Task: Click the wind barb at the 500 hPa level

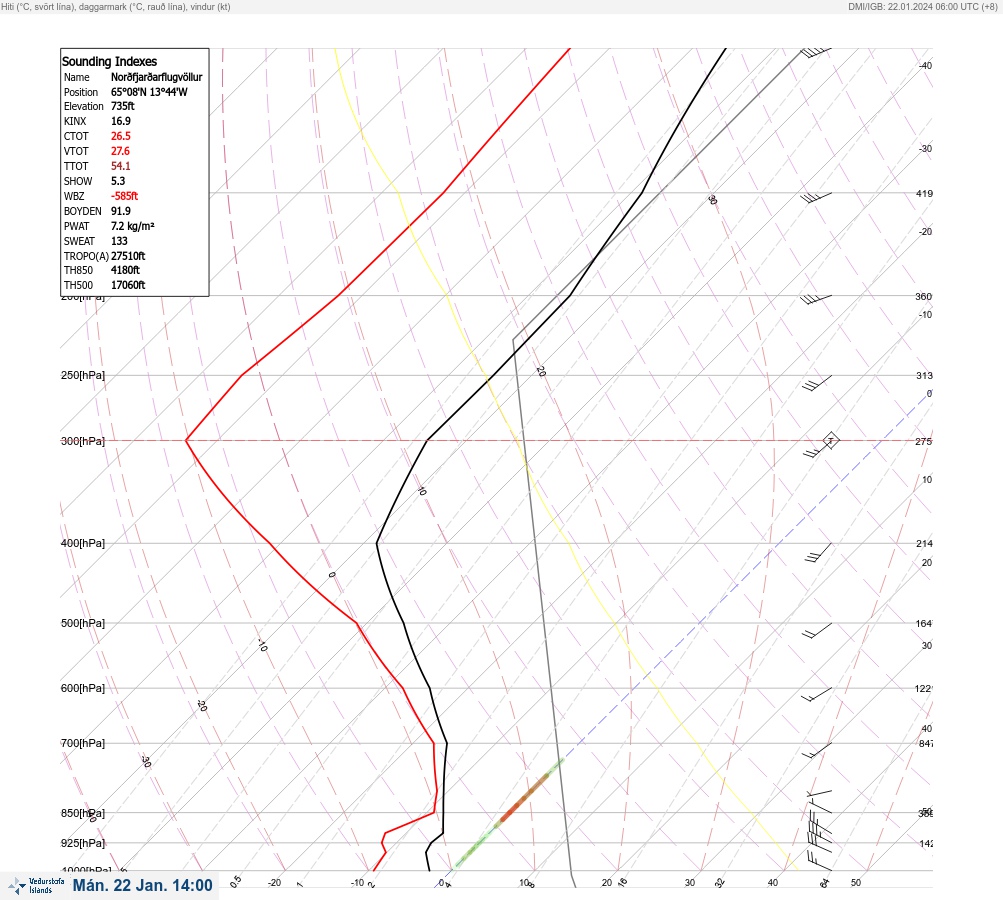Action: click(817, 631)
